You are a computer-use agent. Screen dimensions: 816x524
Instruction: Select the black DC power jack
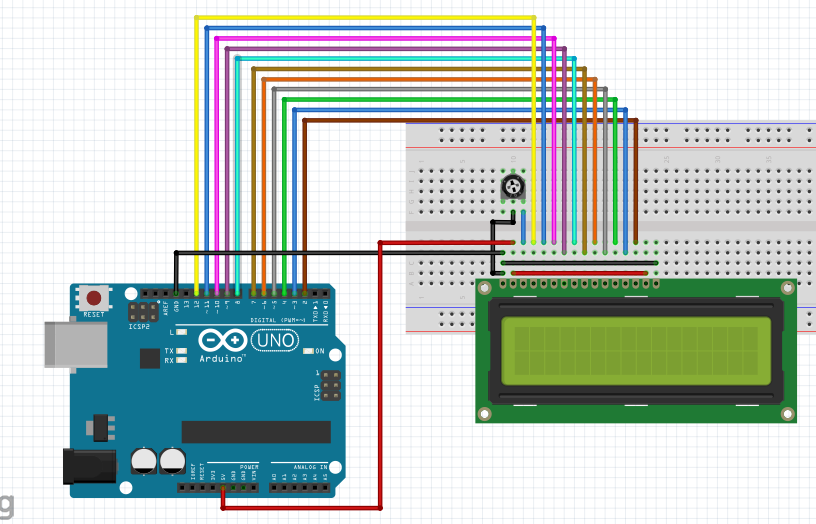coord(90,466)
